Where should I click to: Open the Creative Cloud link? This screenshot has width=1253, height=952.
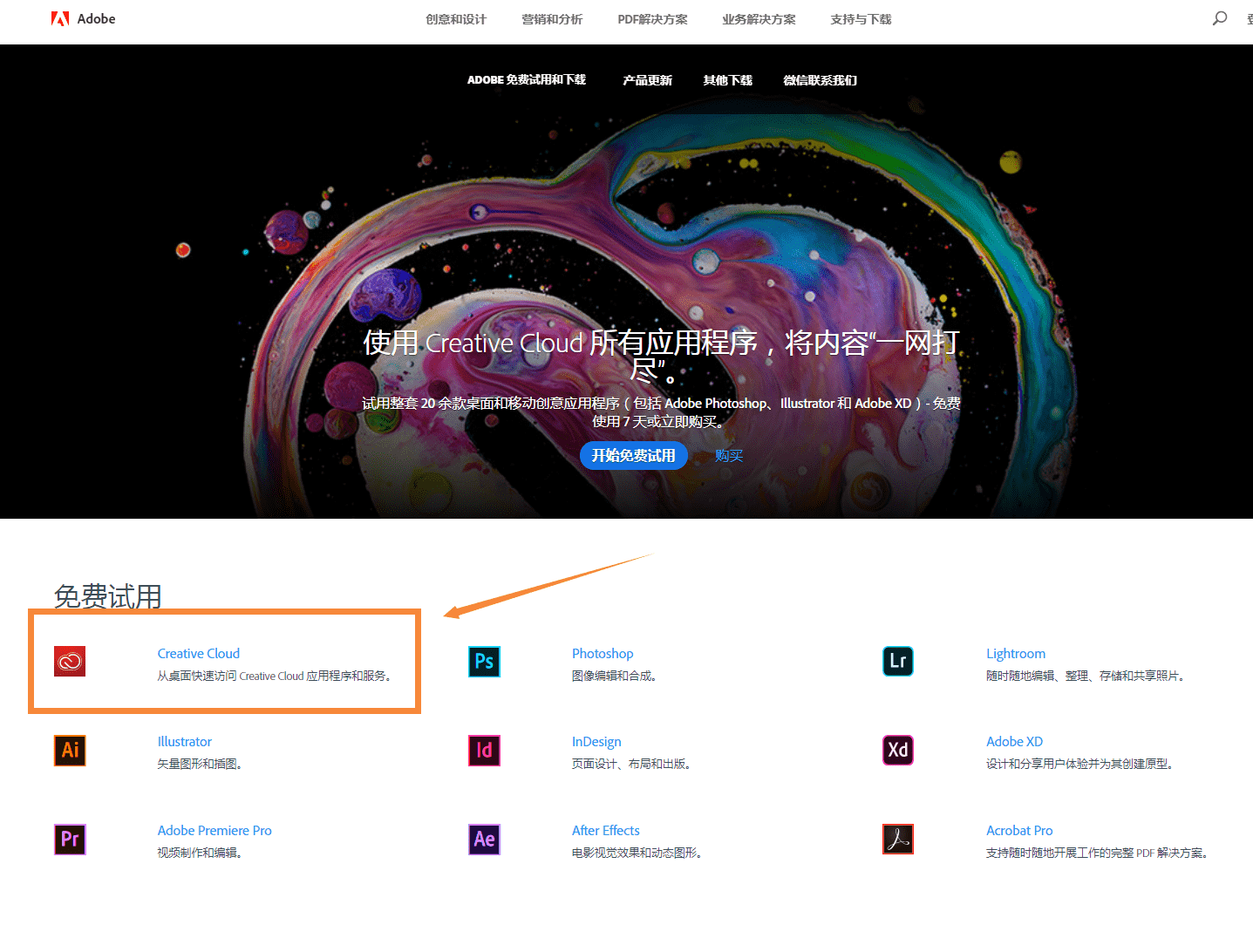(199, 654)
